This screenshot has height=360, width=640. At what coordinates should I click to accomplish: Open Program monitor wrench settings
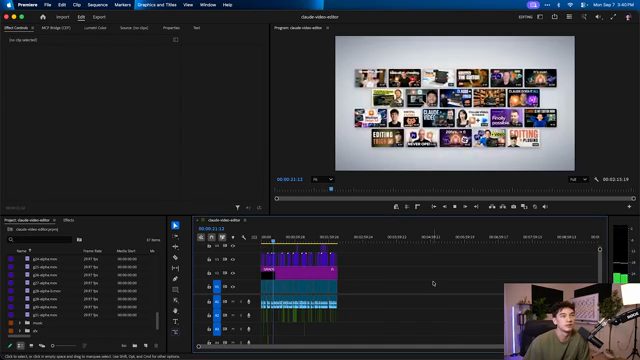tap(596, 179)
